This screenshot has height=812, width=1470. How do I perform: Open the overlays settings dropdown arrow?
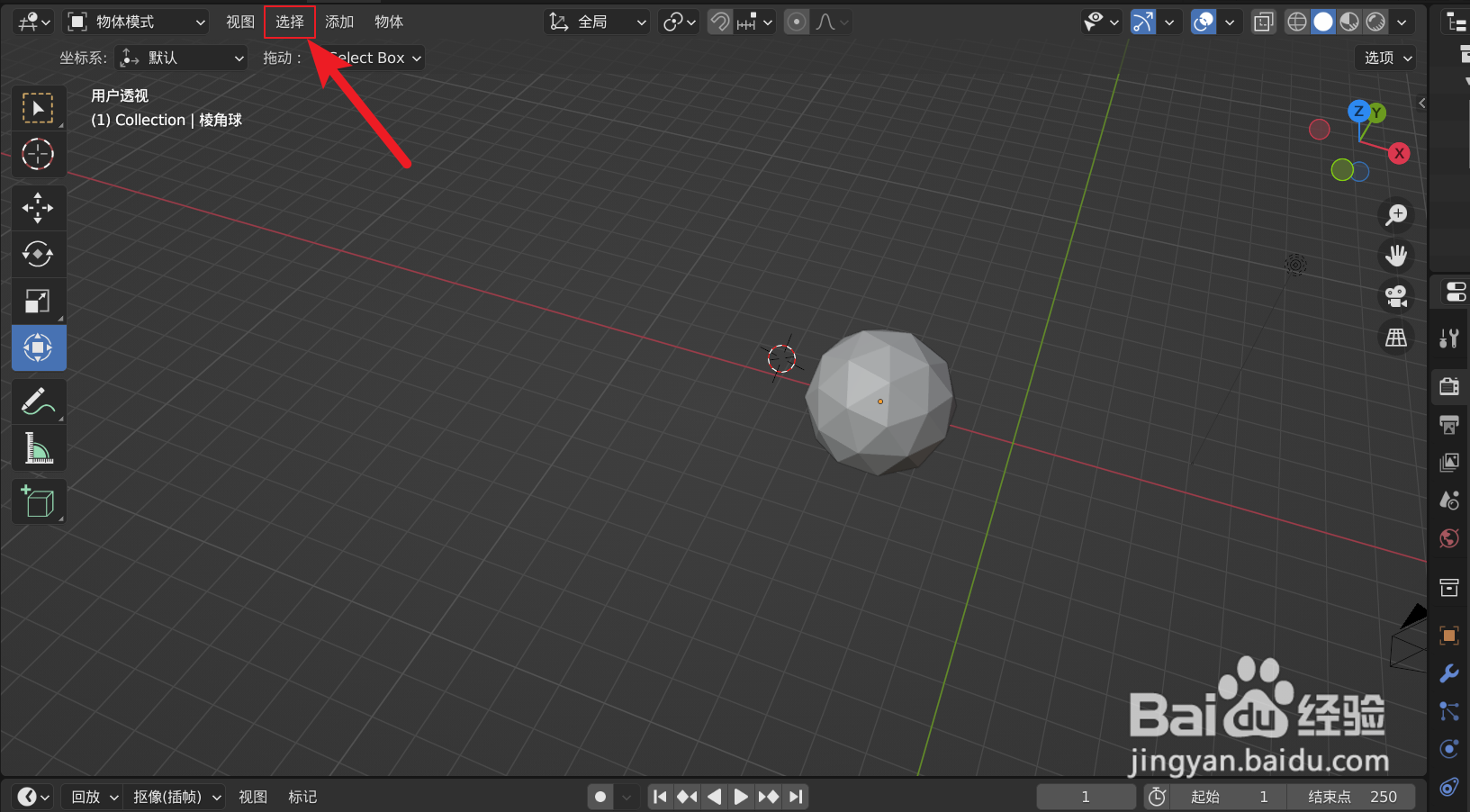[1230, 22]
